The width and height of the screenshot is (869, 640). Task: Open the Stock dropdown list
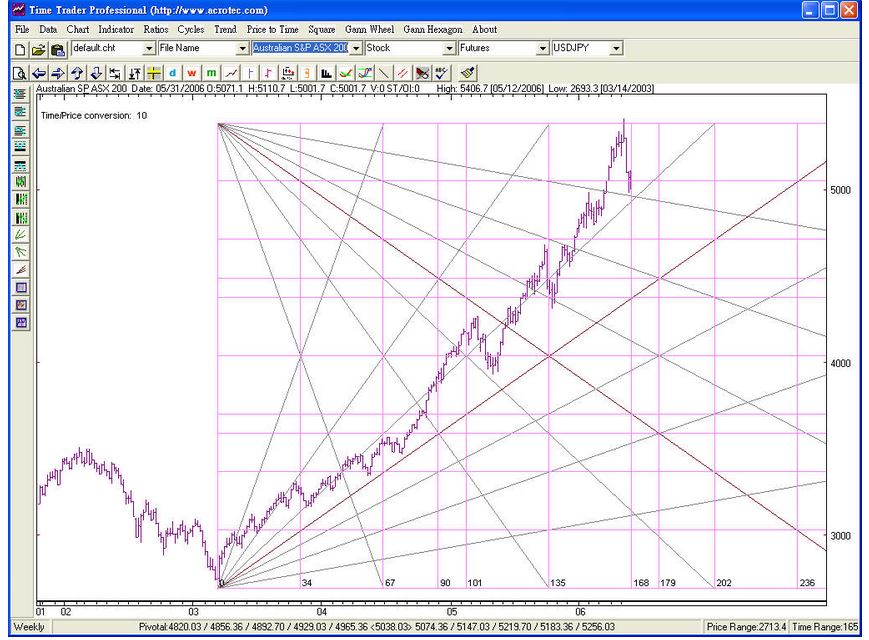coord(449,49)
